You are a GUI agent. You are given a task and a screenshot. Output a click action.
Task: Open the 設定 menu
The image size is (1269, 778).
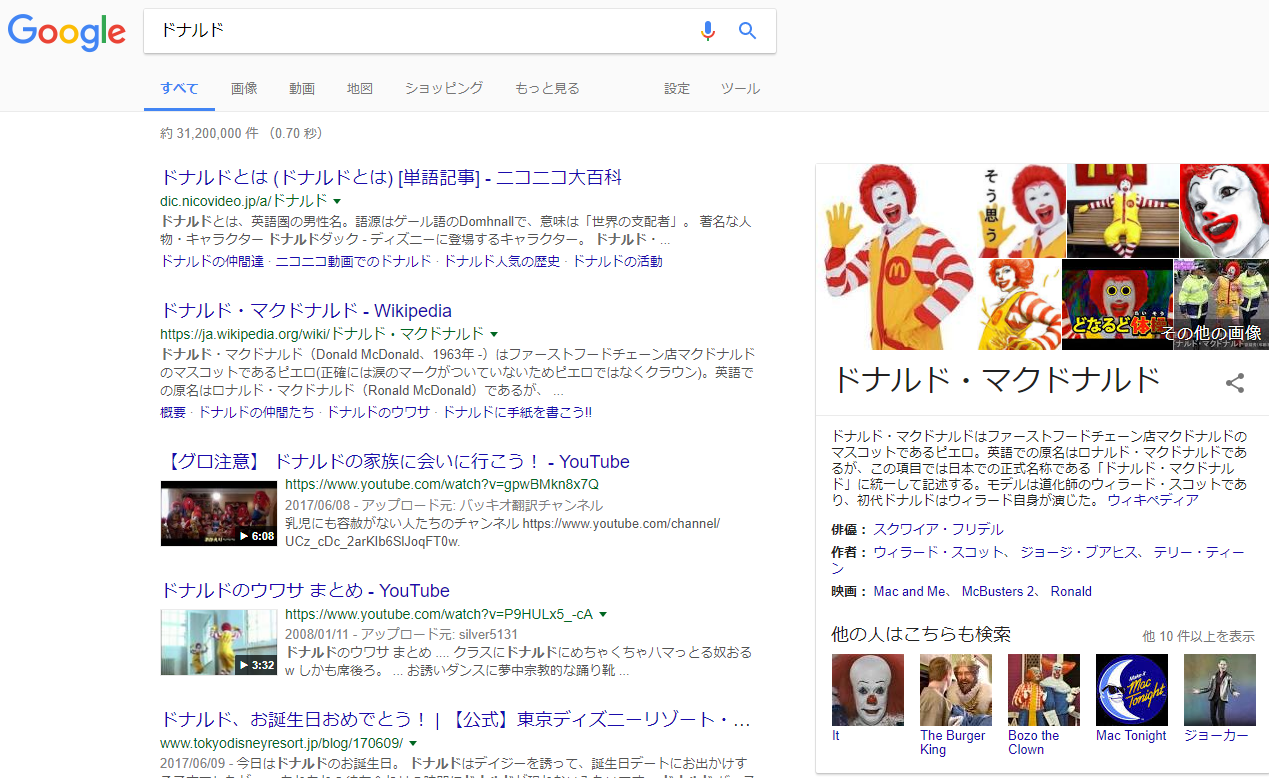pos(677,88)
